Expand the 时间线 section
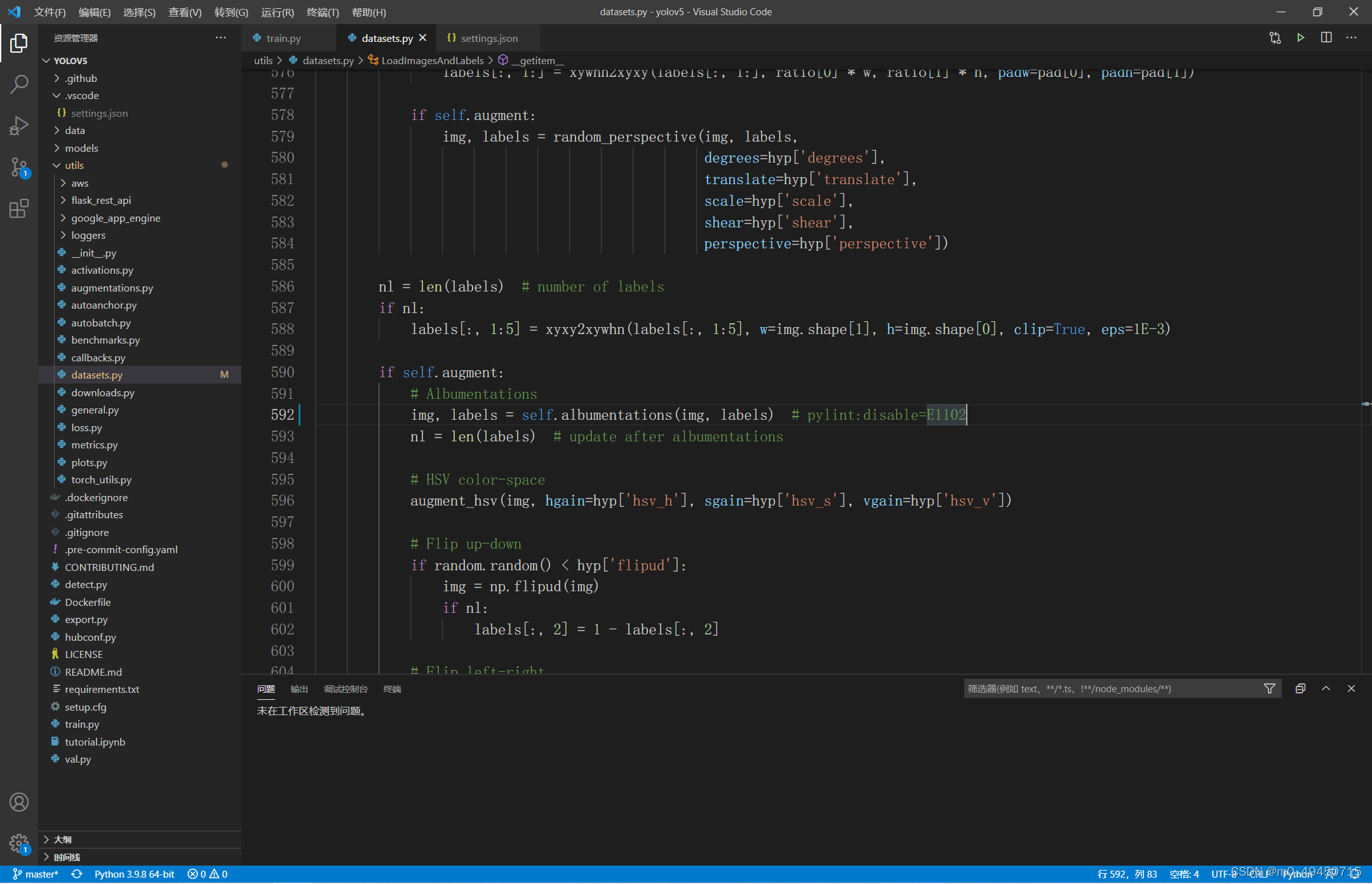Image resolution: width=1372 pixels, height=884 pixels. point(65,857)
